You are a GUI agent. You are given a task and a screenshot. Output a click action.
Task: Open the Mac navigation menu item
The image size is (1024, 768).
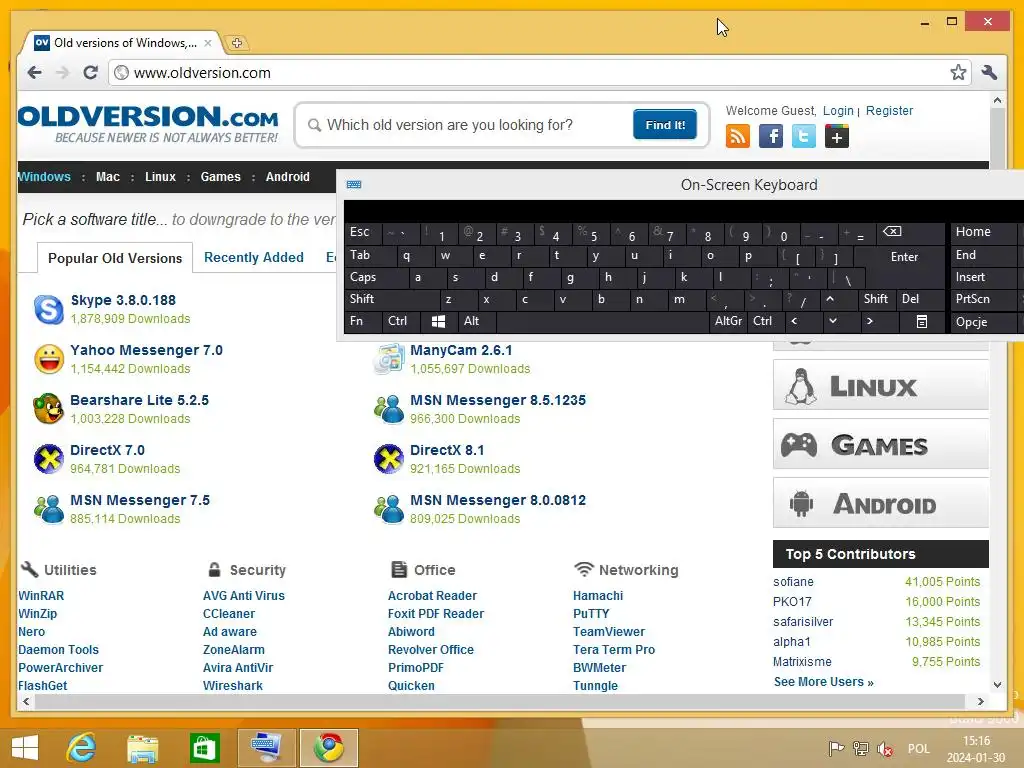[108, 177]
